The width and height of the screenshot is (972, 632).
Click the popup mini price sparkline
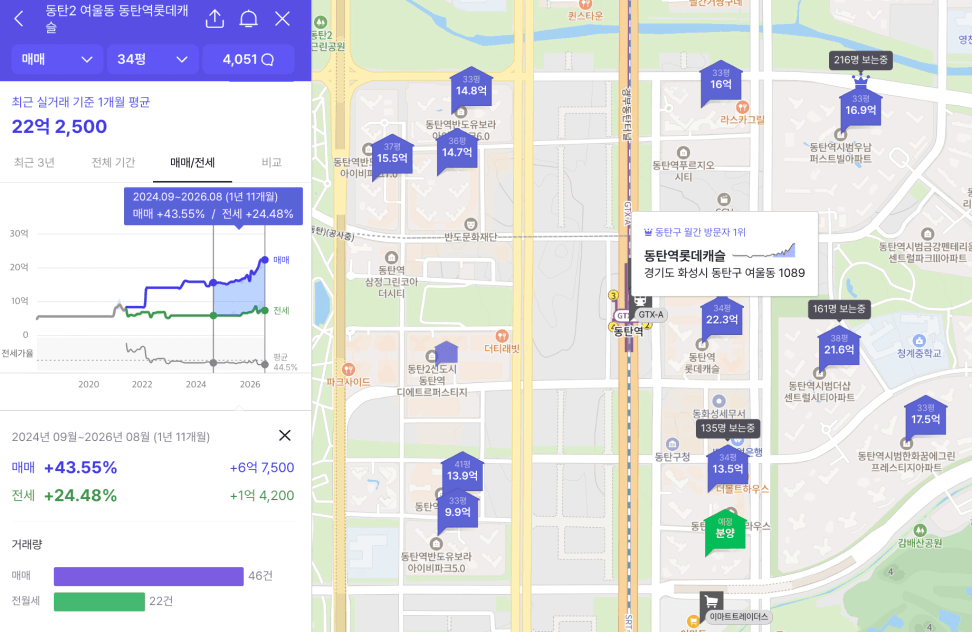(764, 251)
